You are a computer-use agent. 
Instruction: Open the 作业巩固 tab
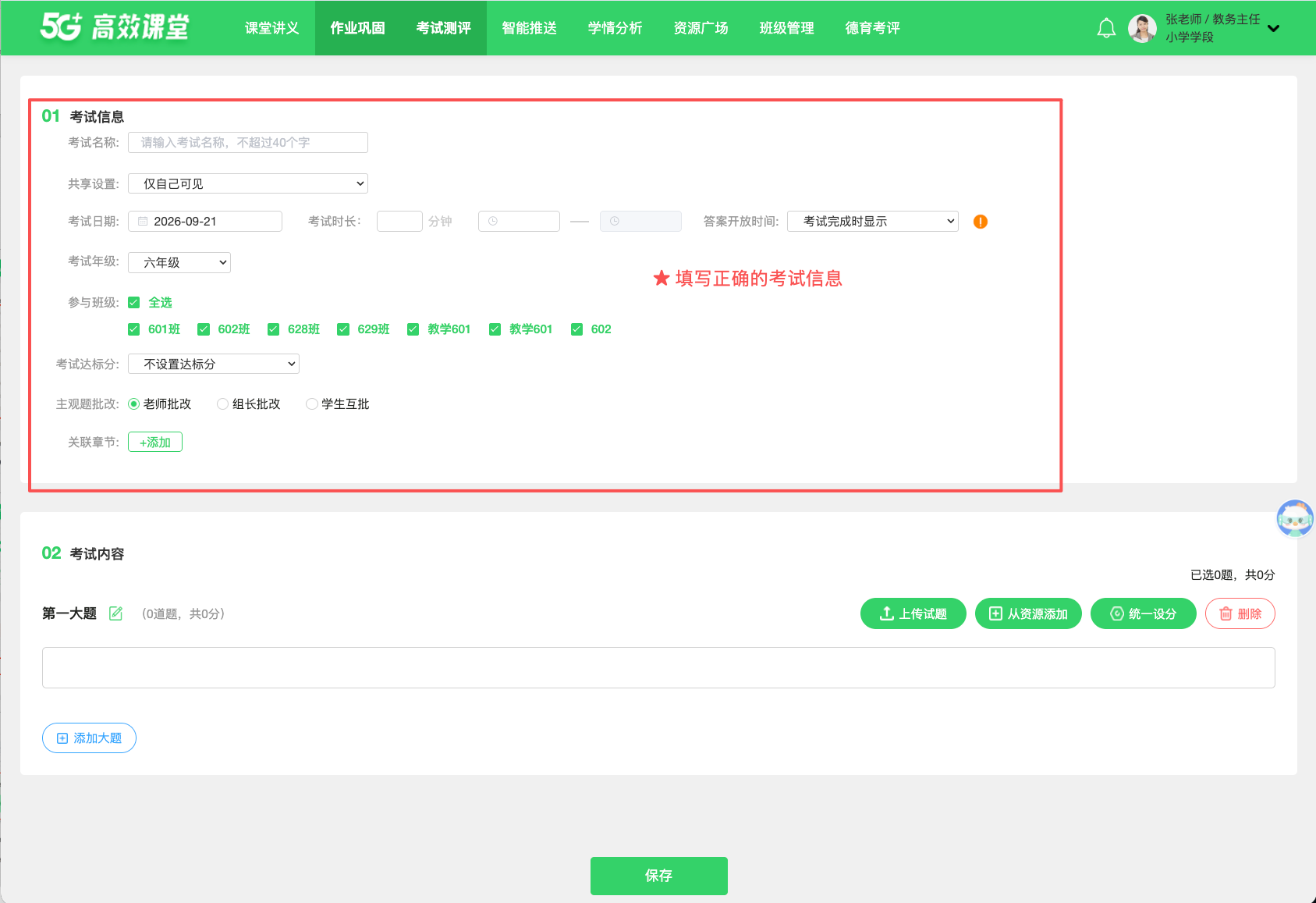click(x=358, y=28)
